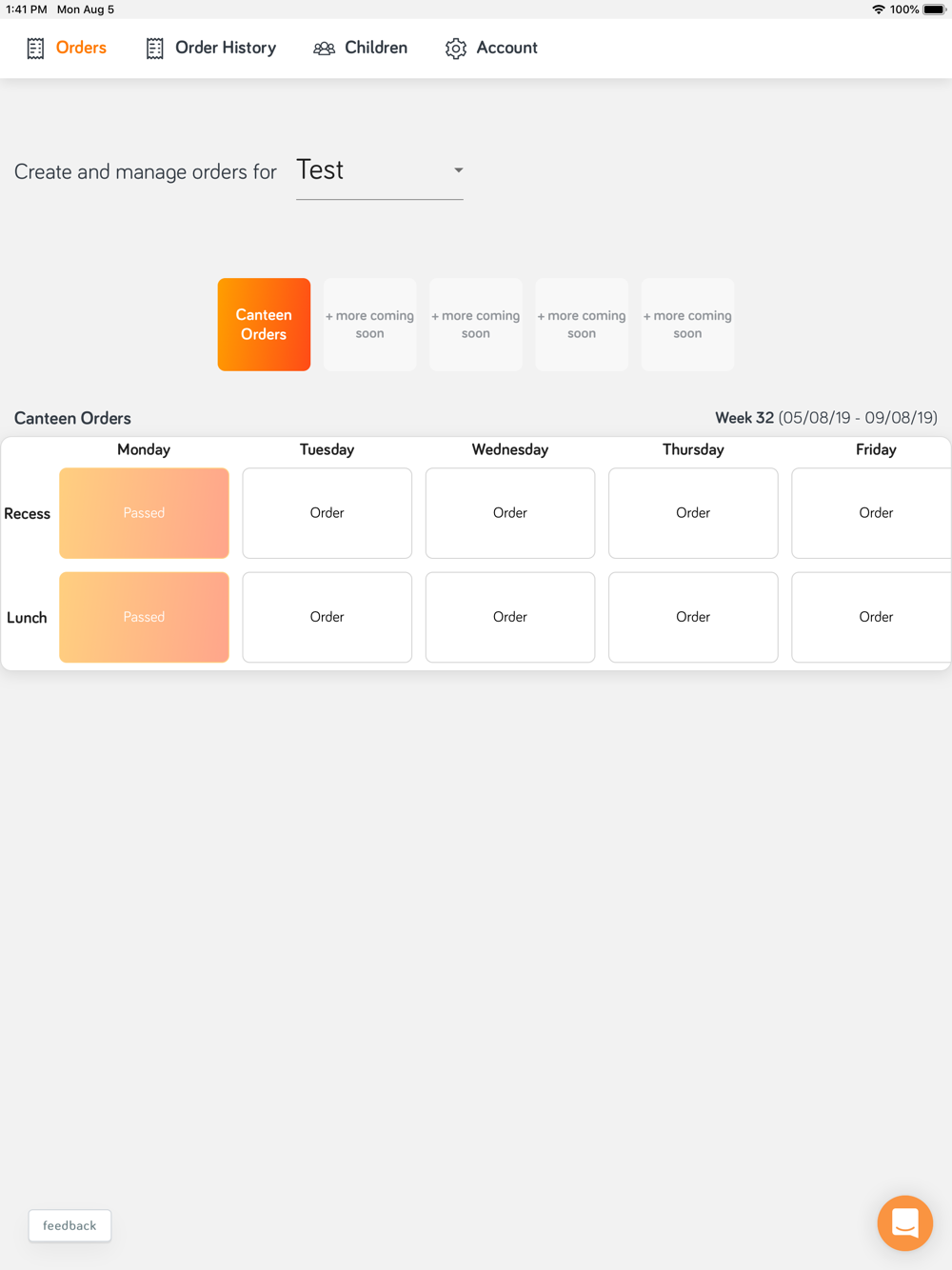This screenshot has height=1270, width=952.
Task: Select the Monday Recess Passed cell
Action: click(144, 513)
